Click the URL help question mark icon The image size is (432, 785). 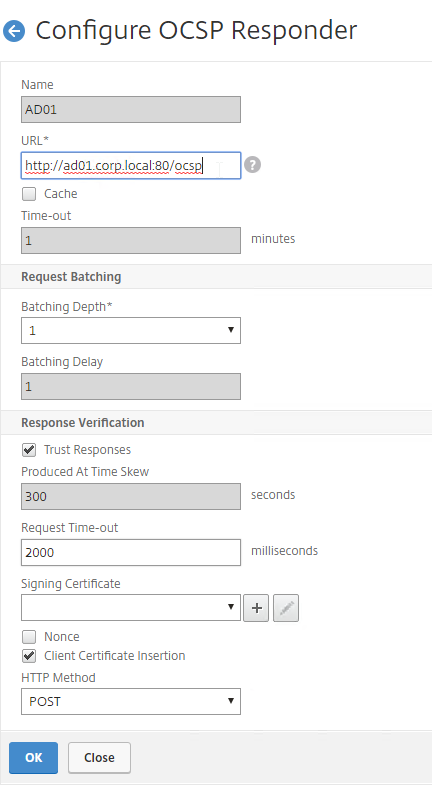coord(253,165)
